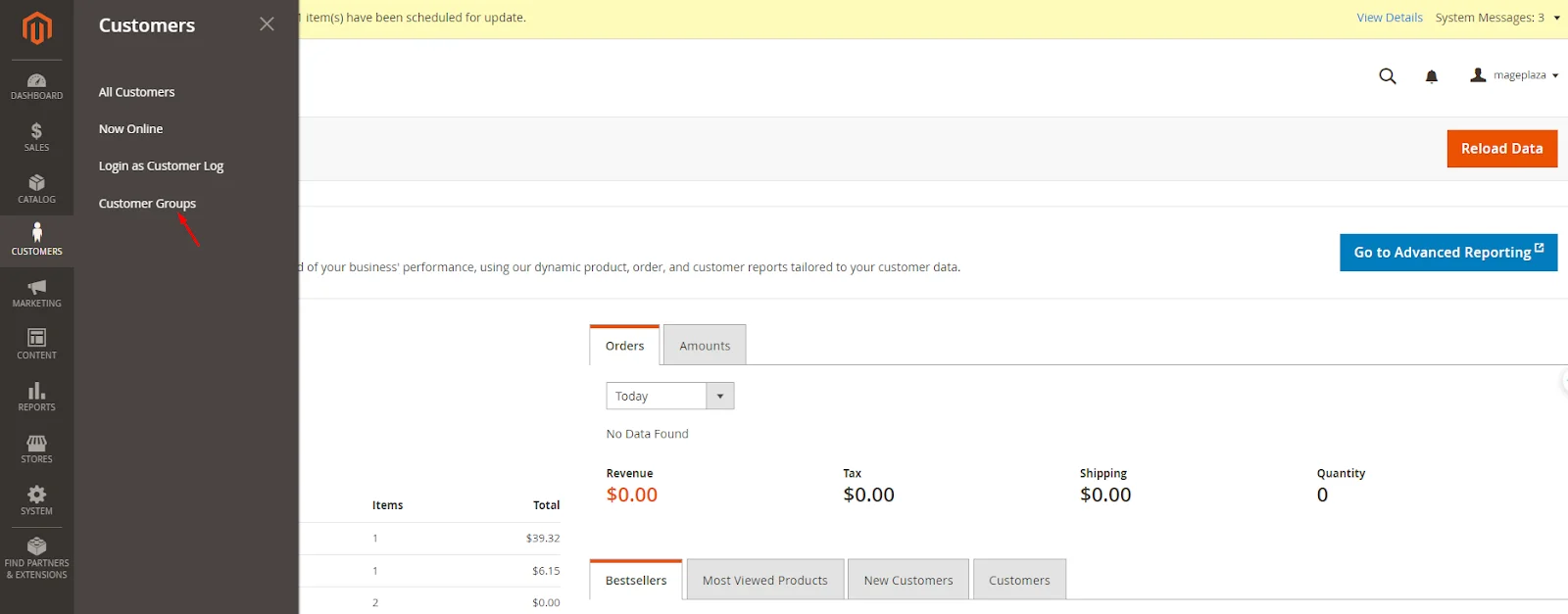
Task: Switch to the Amounts tab
Action: point(705,346)
